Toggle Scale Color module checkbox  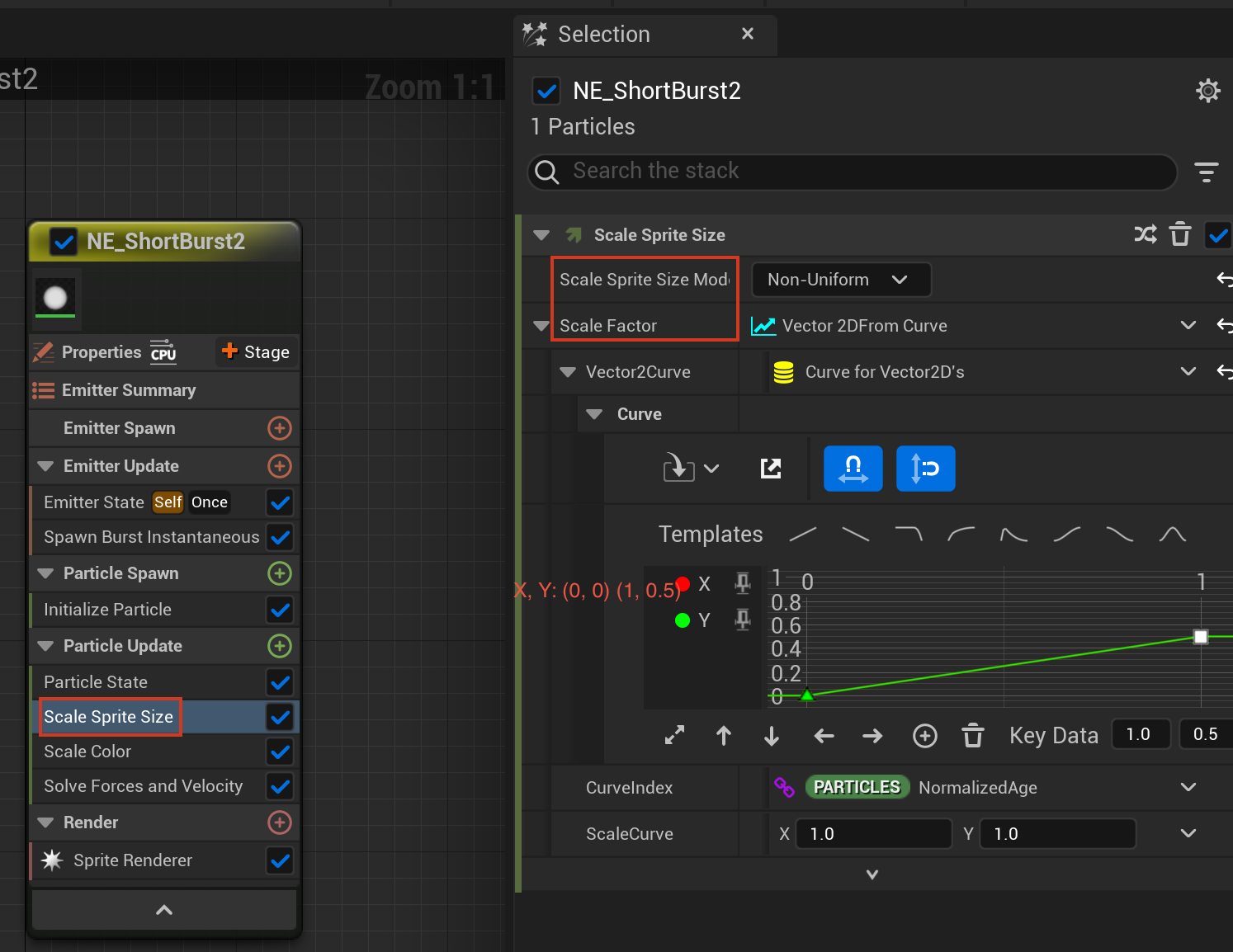pyautogui.click(x=281, y=752)
